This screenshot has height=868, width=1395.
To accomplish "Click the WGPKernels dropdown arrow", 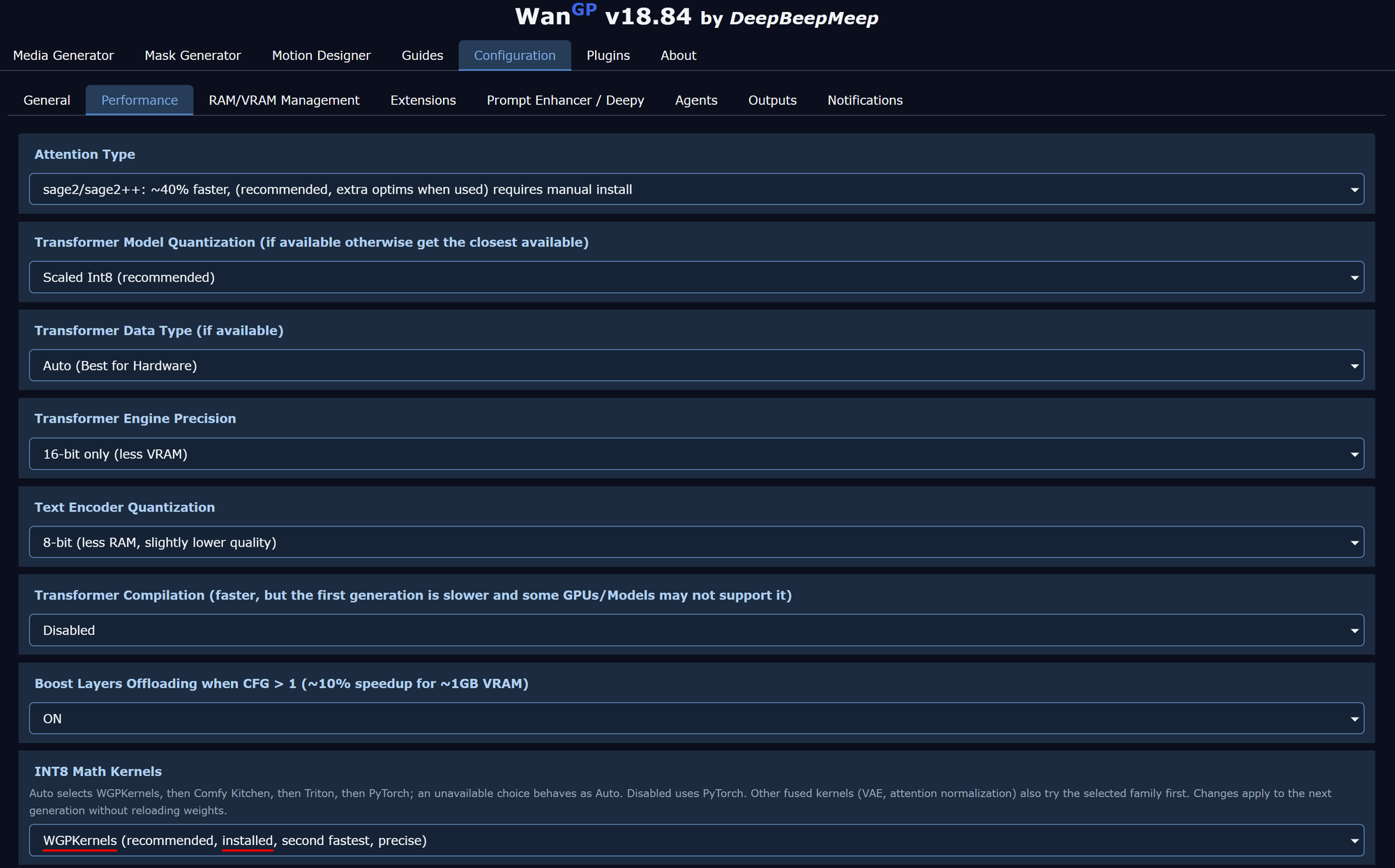I will 1354,841.
